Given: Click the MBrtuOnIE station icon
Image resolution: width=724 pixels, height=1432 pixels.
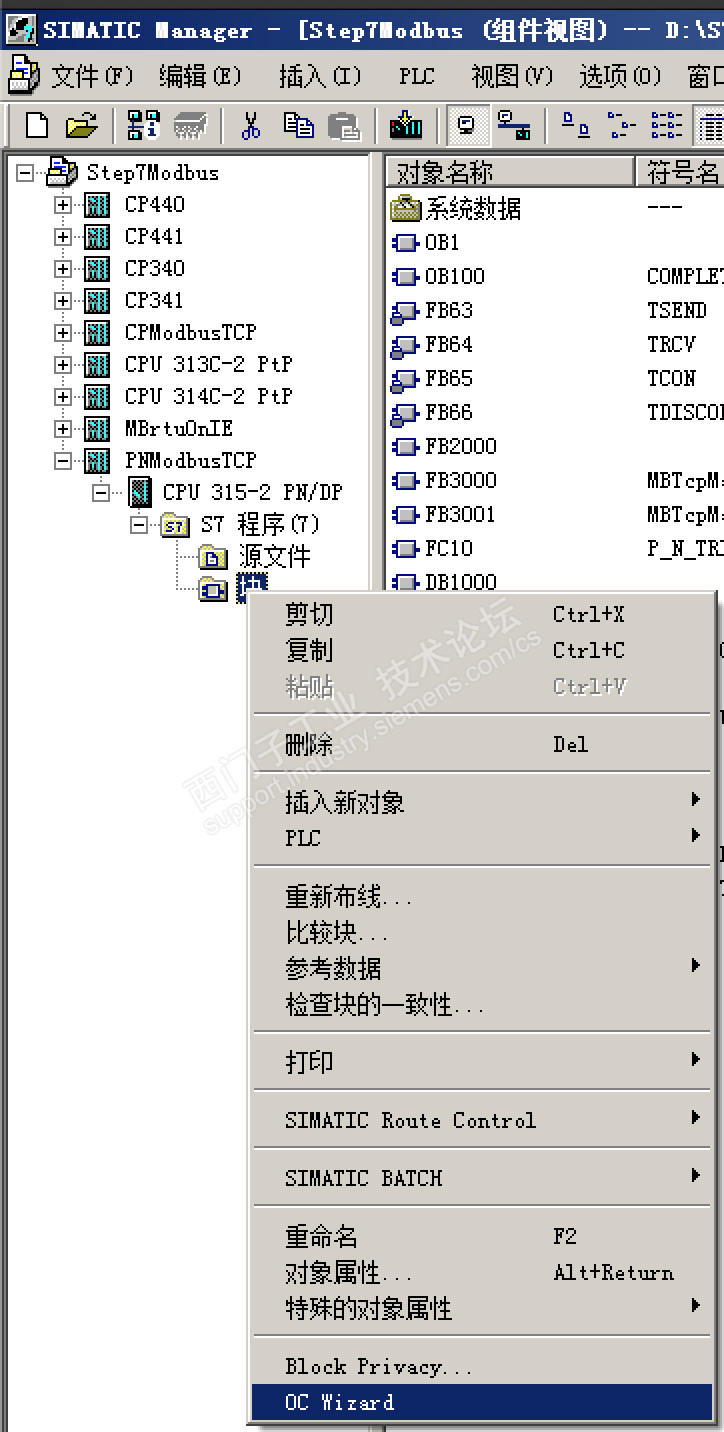Looking at the screenshot, I should pos(97,429).
